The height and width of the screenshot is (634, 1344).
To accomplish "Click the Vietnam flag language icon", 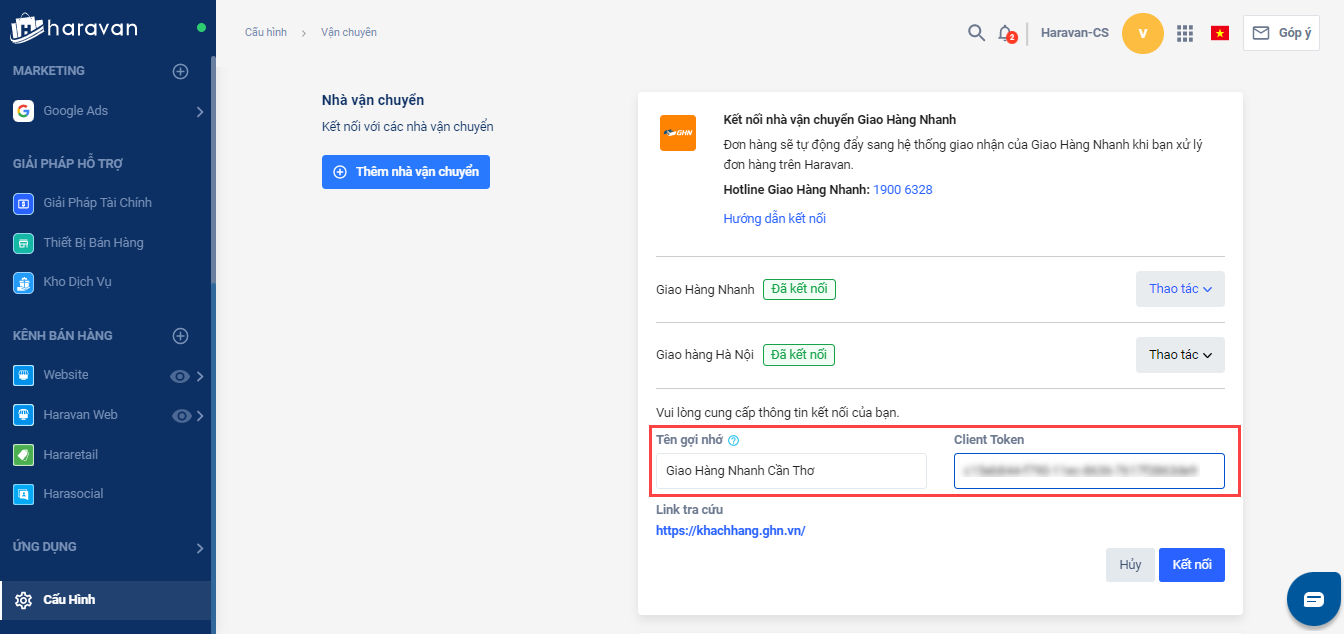I will 1219,33.
